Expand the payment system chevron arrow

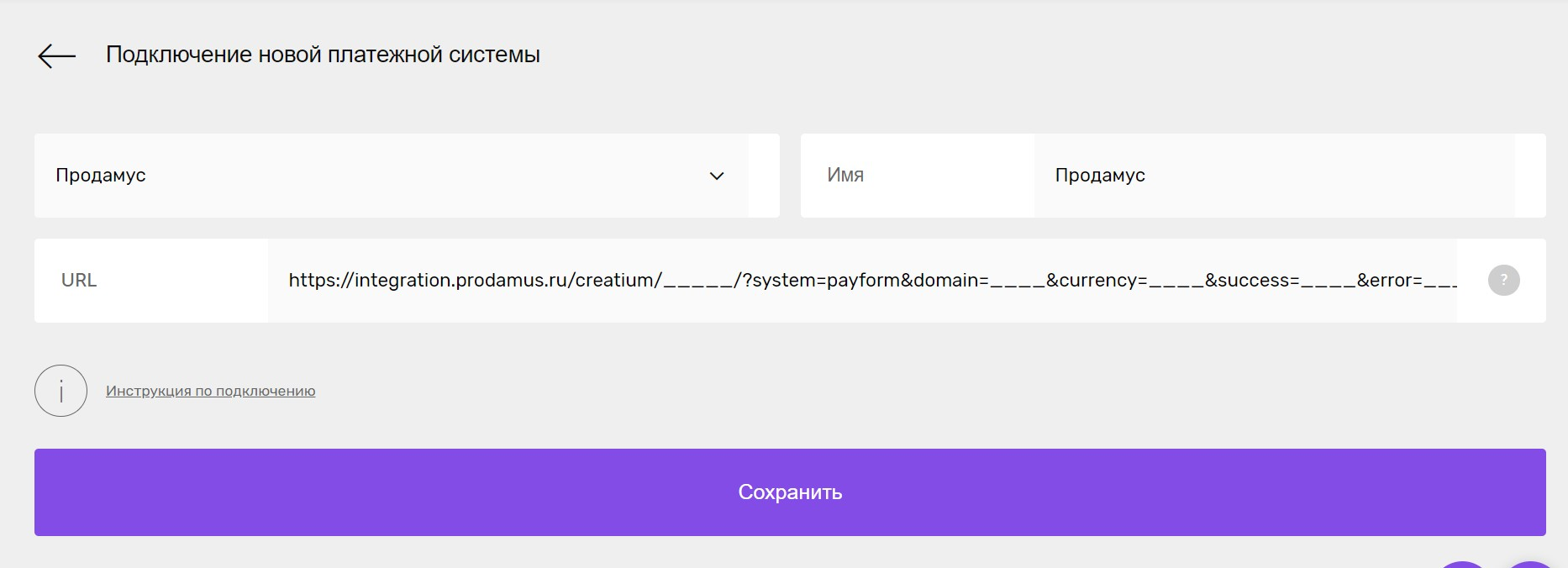coord(717,176)
